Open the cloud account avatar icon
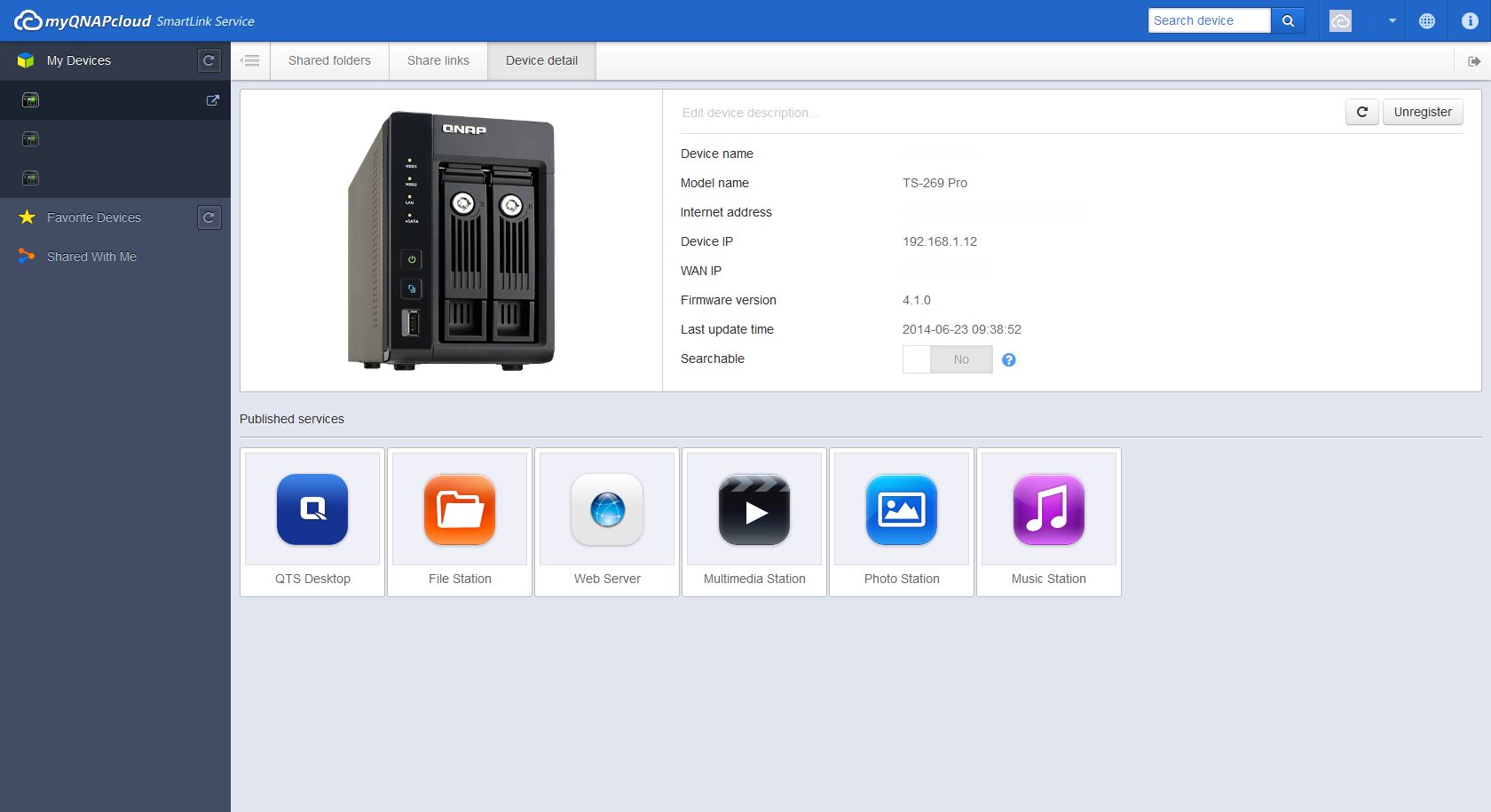The width and height of the screenshot is (1491, 812). tap(1340, 20)
